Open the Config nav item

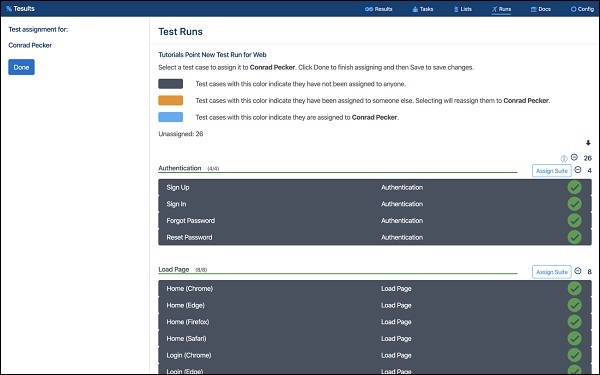[x=582, y=9]
